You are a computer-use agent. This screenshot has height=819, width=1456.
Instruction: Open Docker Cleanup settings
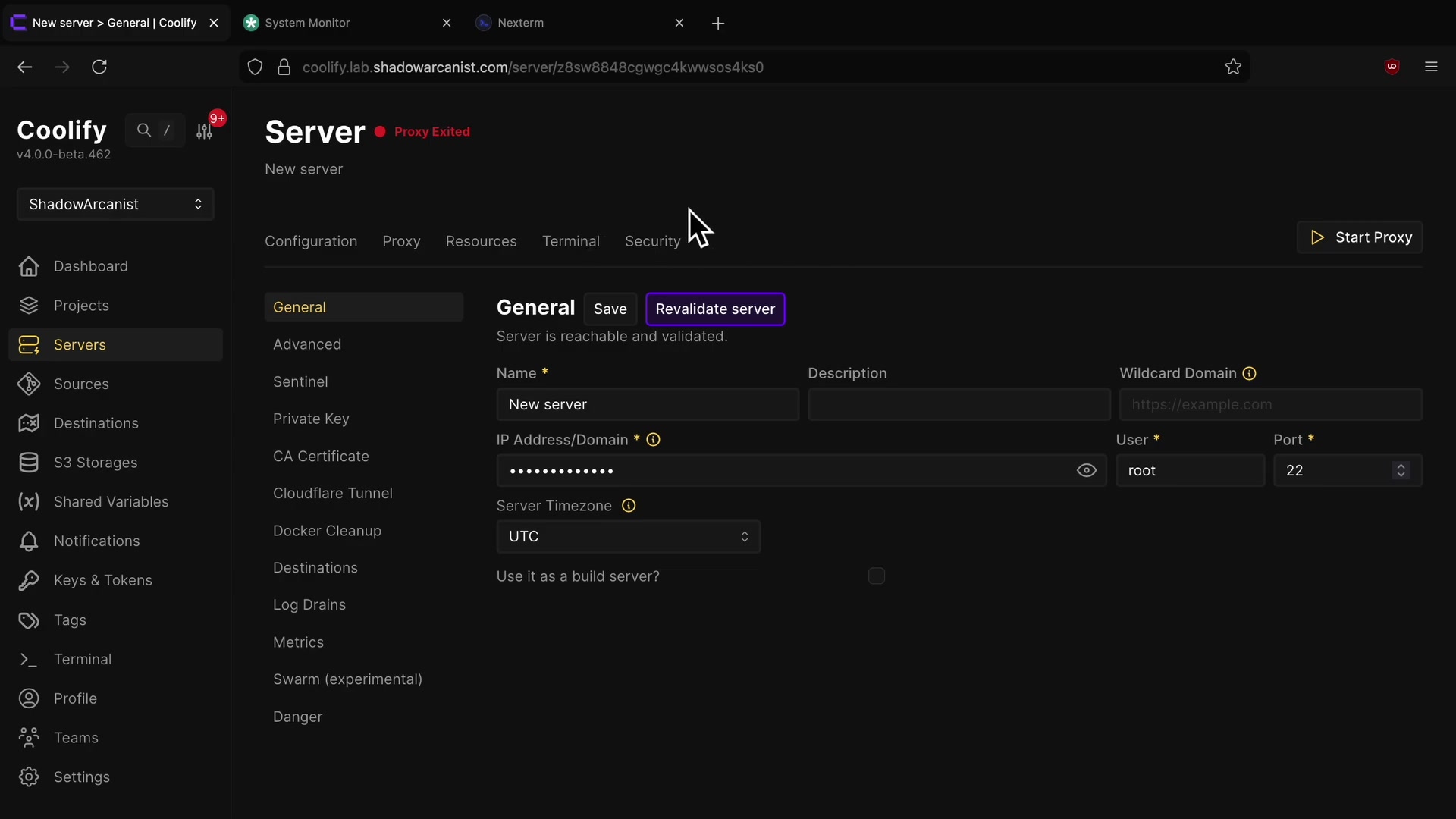pyautogui.click(x=327, y=531)
